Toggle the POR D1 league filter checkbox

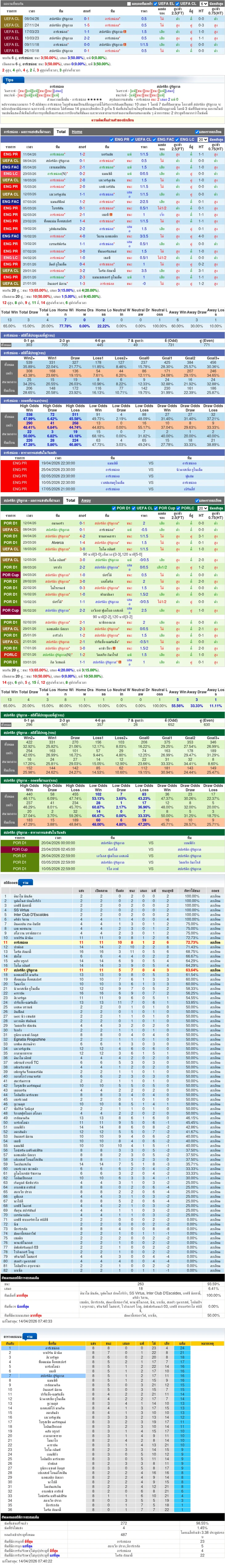click(x=114, y=508)
